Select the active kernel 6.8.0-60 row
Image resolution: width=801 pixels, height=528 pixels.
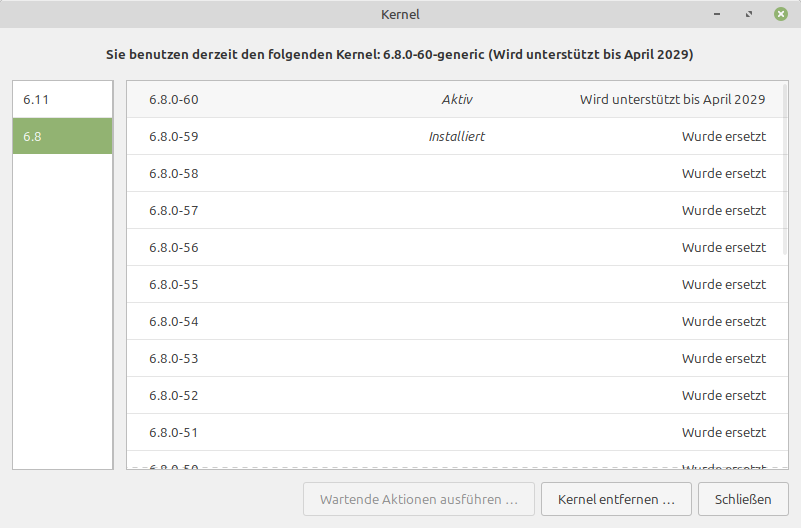(456, 99)
